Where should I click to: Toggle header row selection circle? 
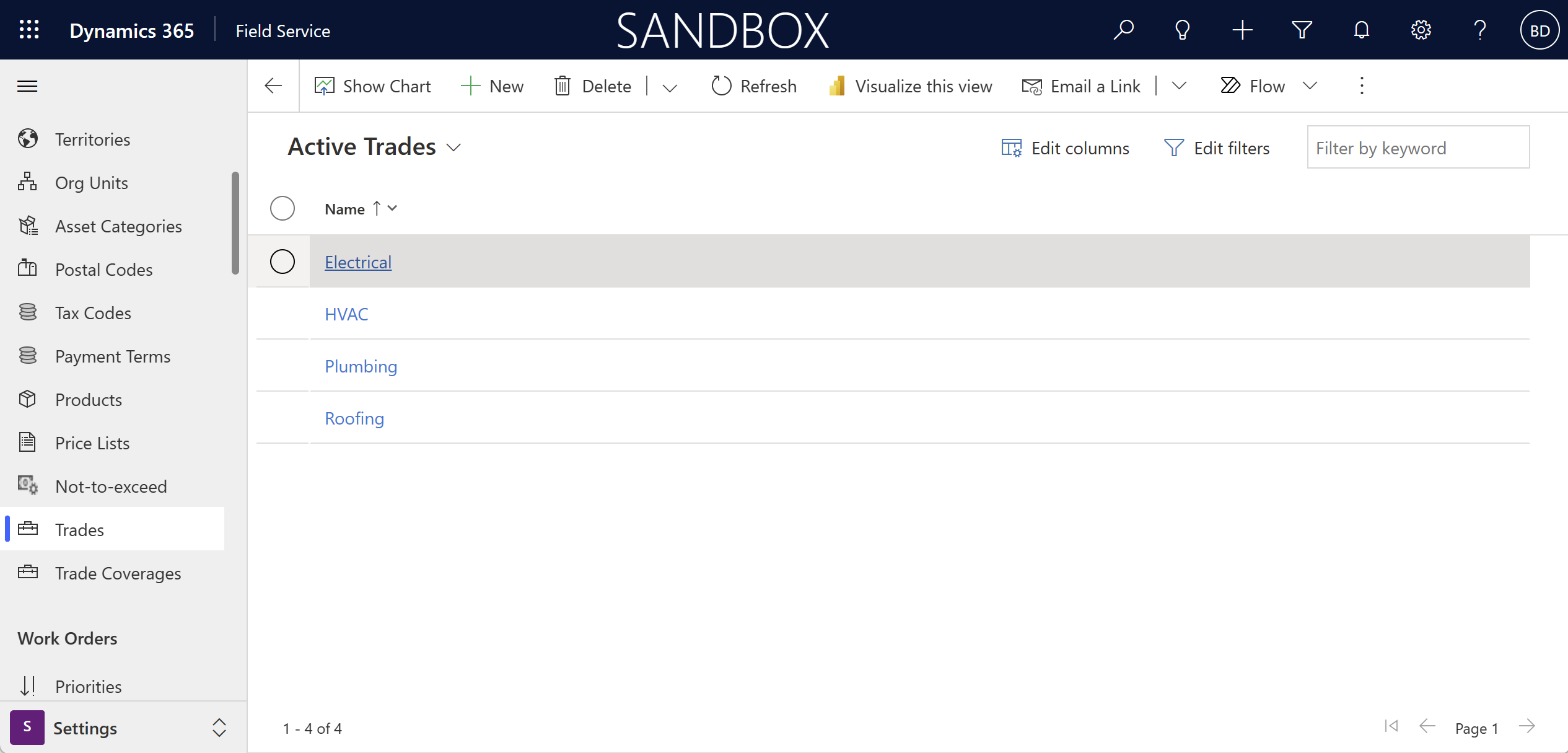tap(282, 208)
